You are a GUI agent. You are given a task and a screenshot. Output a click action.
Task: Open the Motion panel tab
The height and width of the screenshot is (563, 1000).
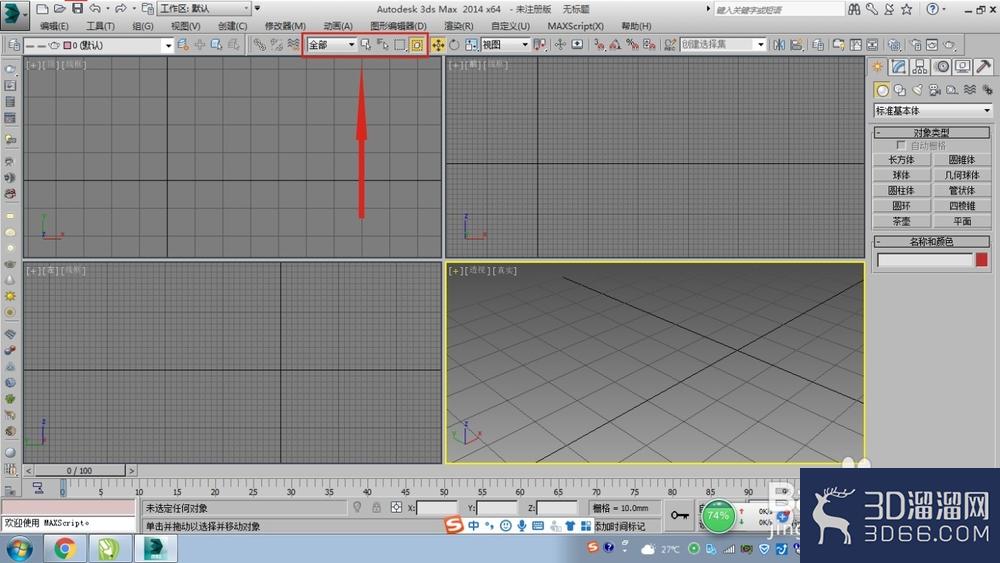(x=942, y=66)
